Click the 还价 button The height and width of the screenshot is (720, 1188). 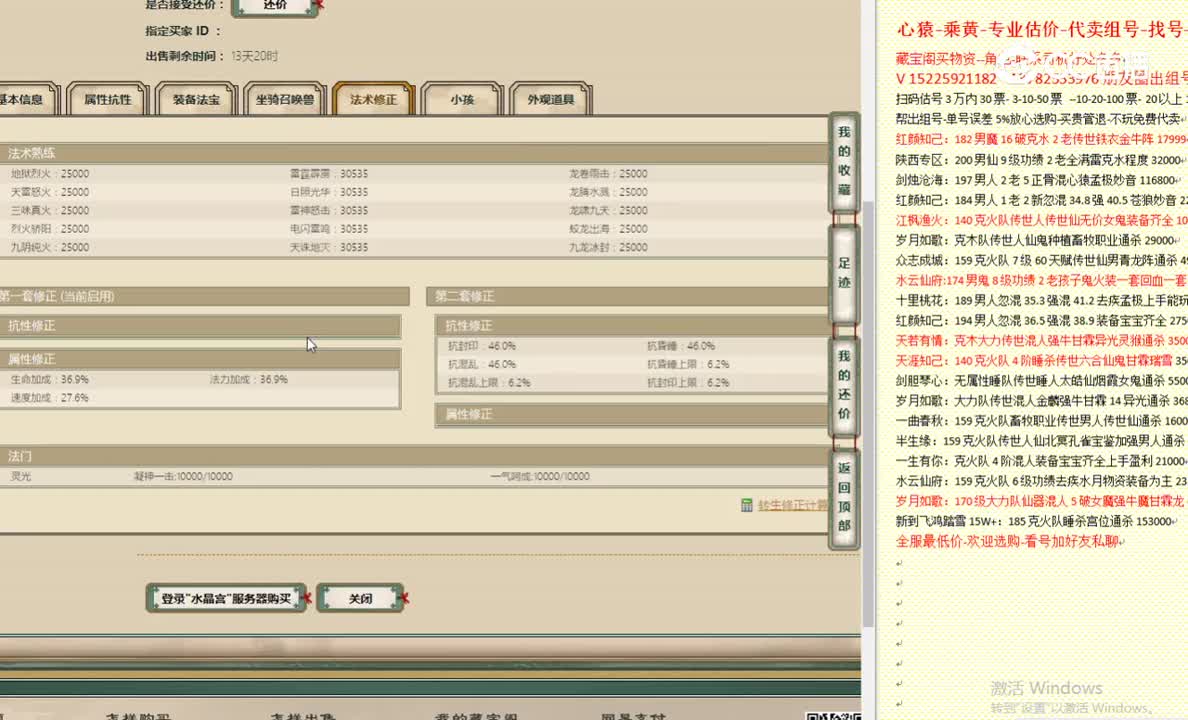point(275,5)
